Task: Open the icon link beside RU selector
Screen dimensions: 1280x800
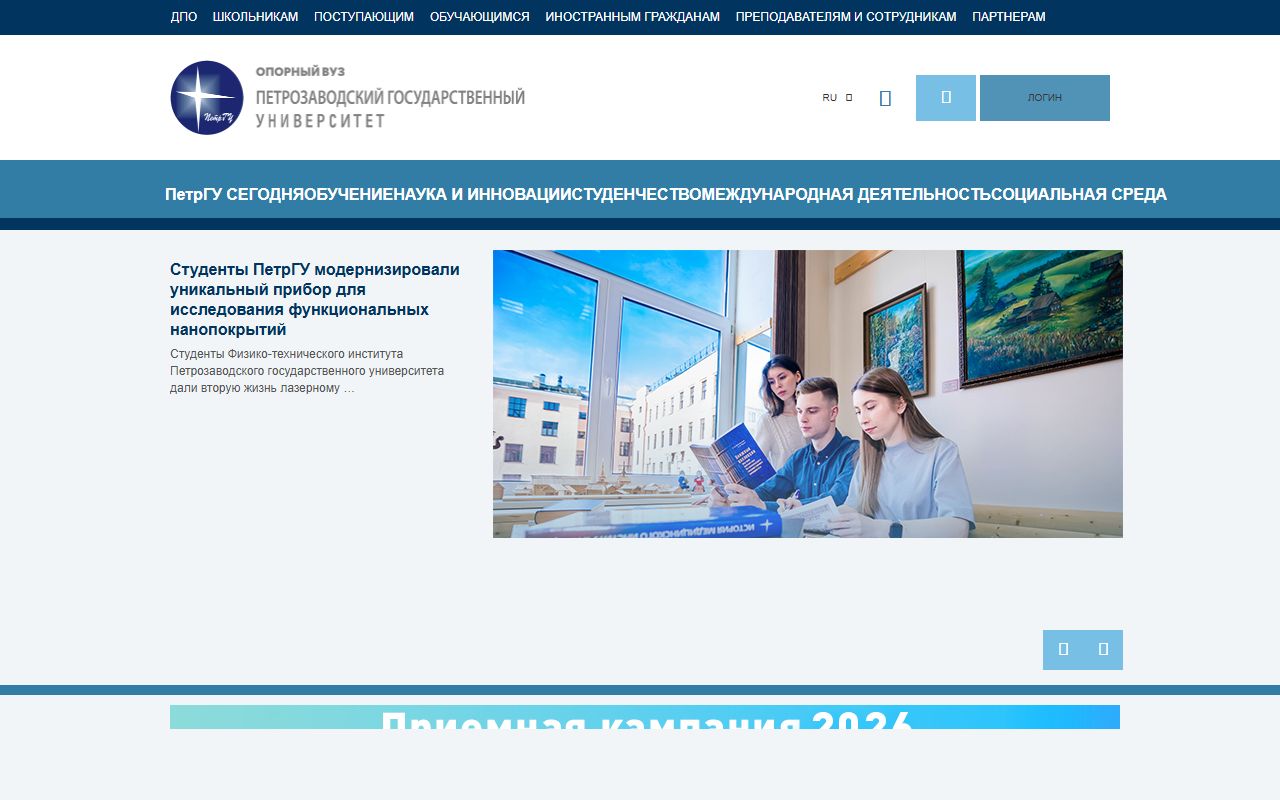Action: coord(885,98)
